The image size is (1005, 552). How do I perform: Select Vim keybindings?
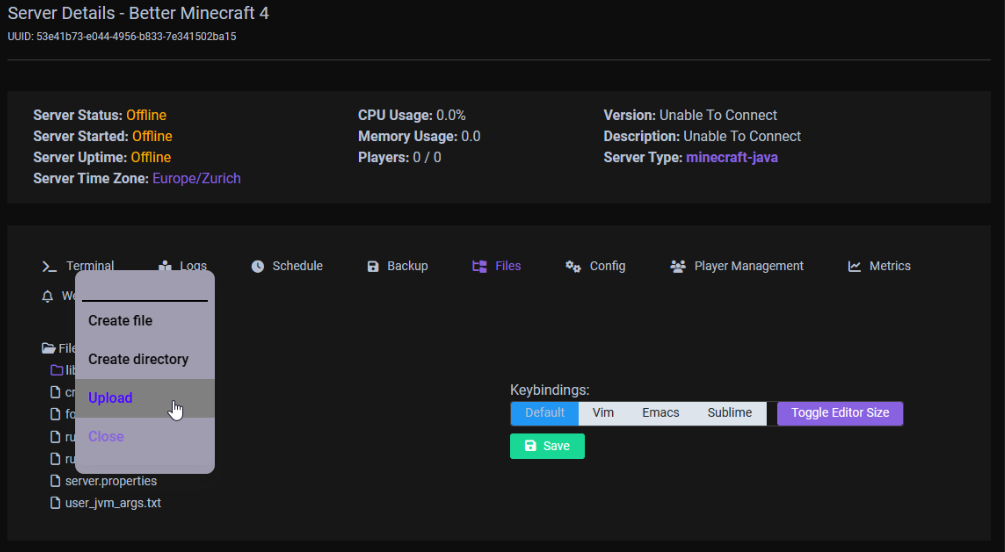[603, 413]
